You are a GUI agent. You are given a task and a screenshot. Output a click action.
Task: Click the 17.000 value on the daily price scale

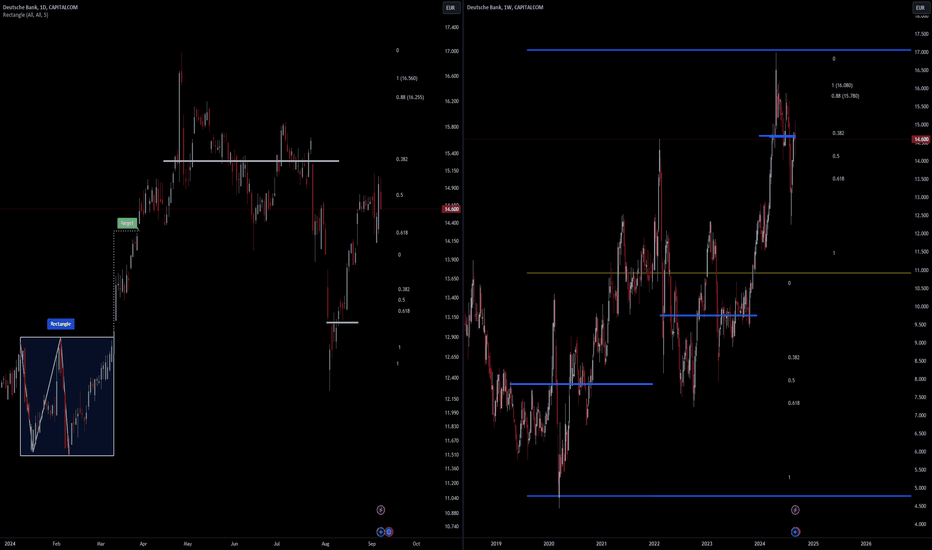(452, 51)
